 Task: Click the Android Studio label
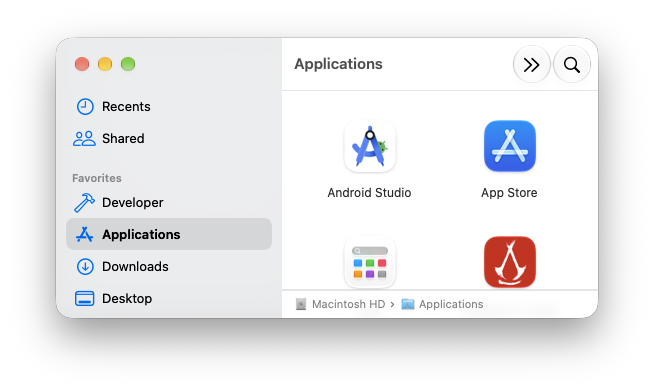coord(369,193)
